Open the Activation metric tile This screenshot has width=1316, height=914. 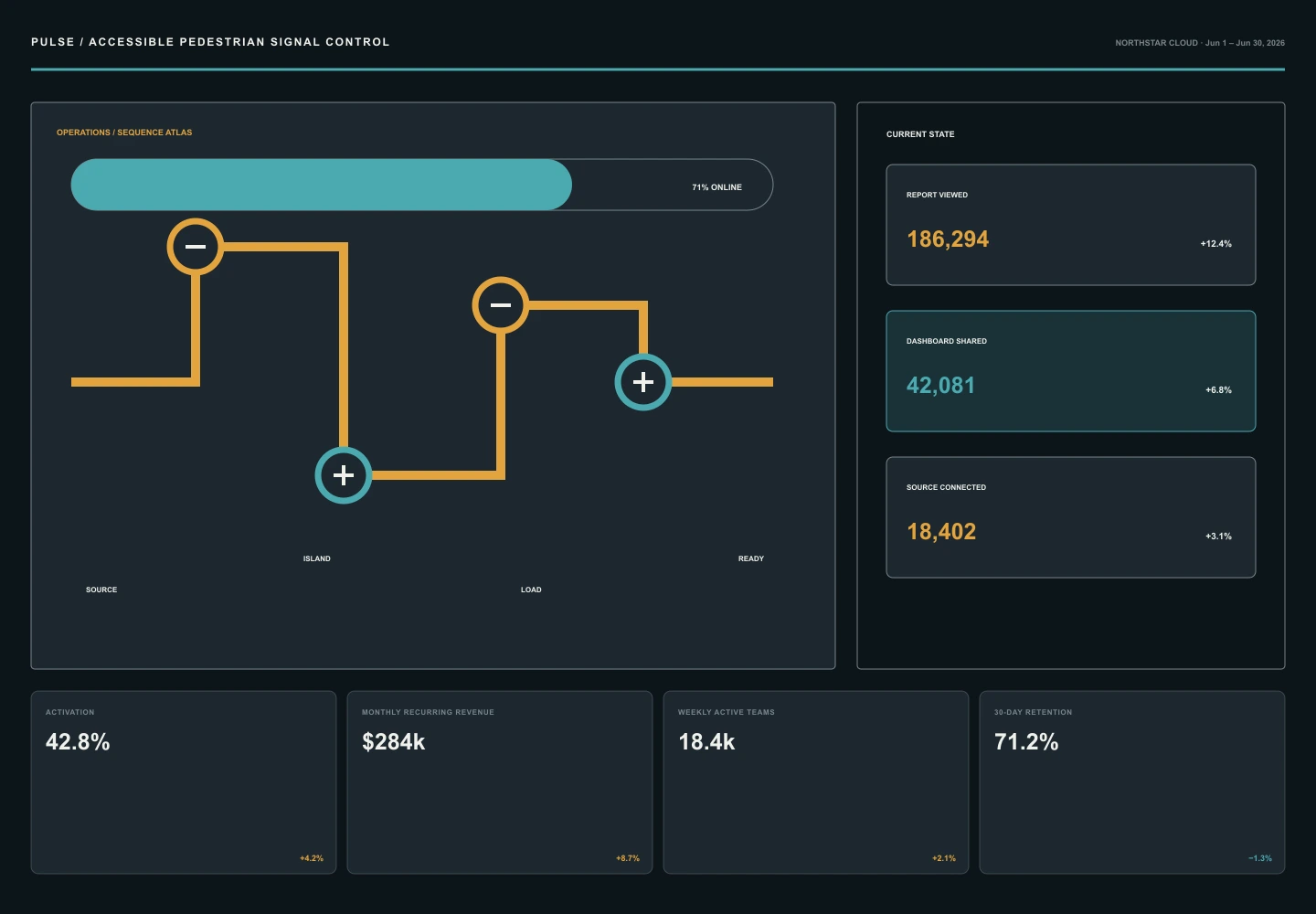click(x=184, y=782)
